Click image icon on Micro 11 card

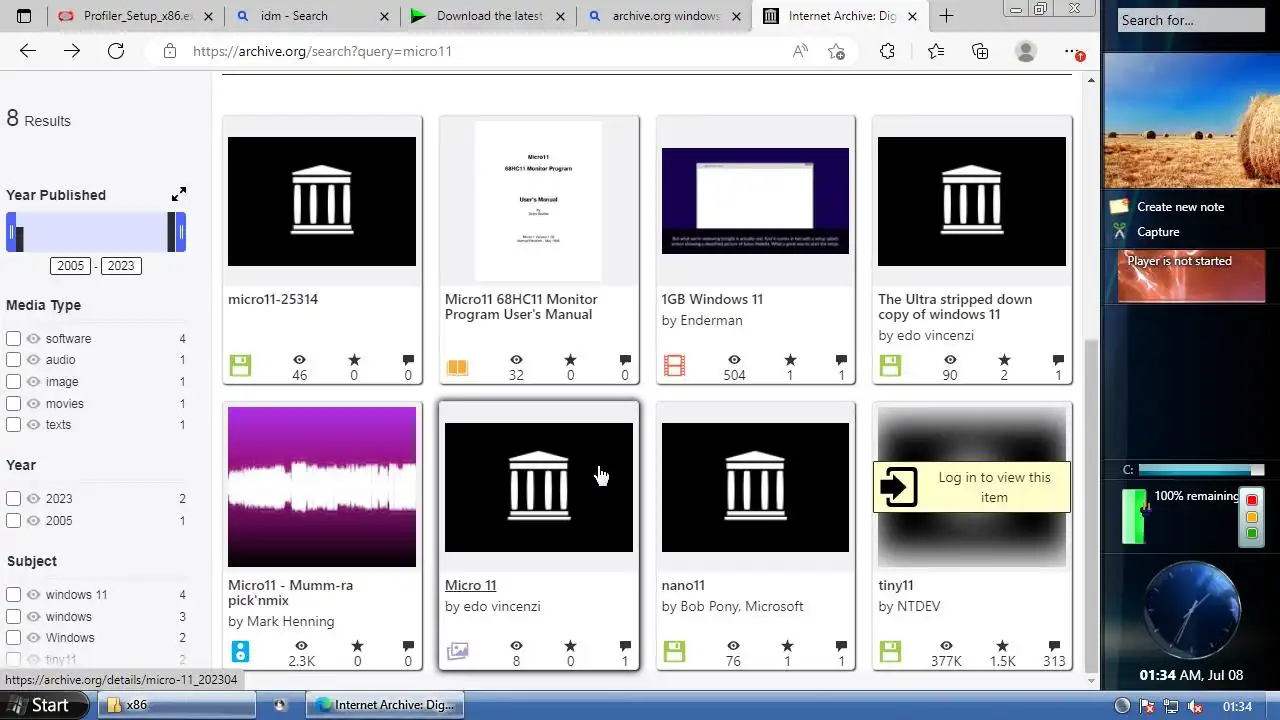(x=457, y=651)
